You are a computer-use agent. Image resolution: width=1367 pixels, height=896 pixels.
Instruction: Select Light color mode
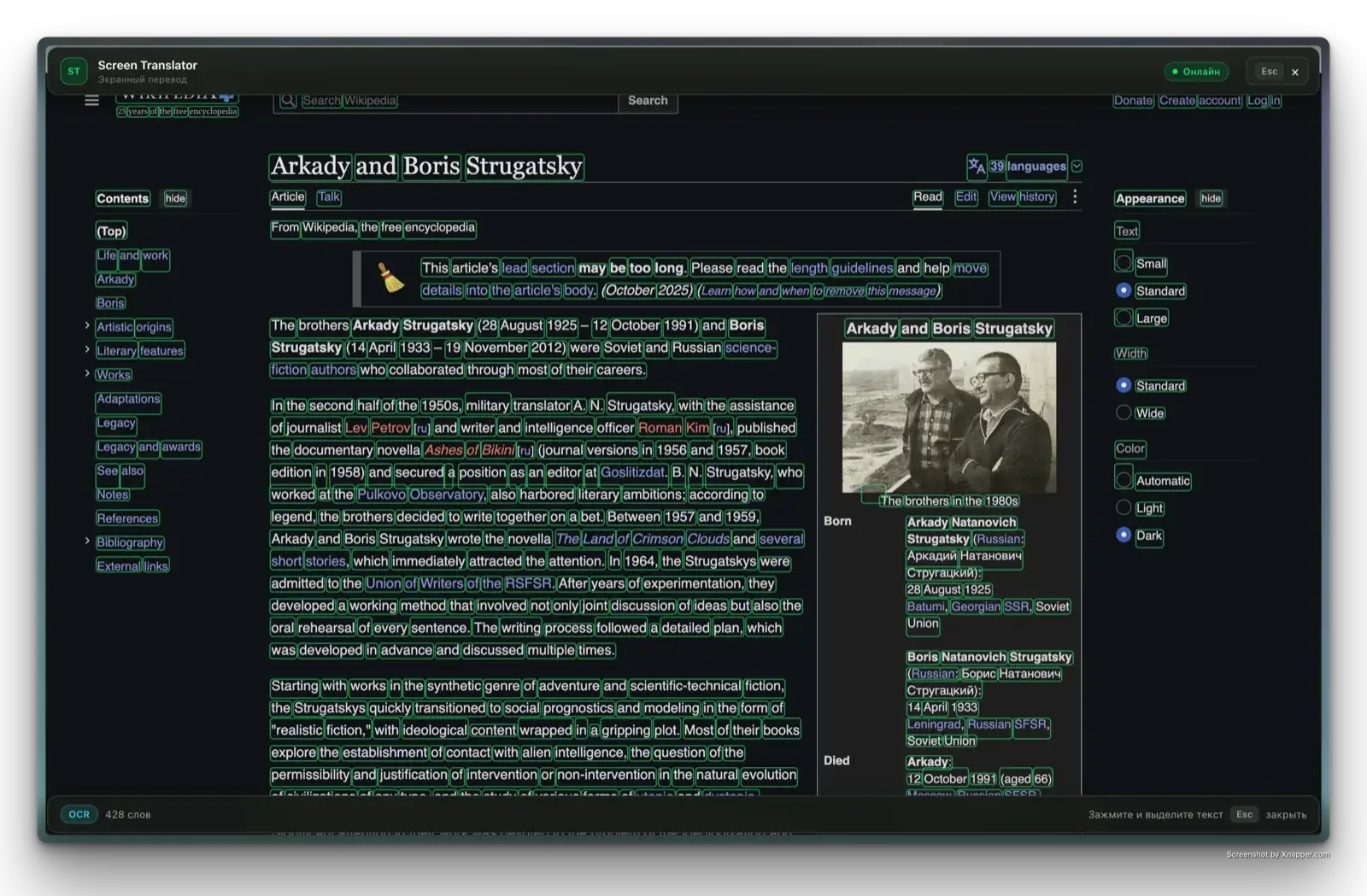pos(1124,507)
